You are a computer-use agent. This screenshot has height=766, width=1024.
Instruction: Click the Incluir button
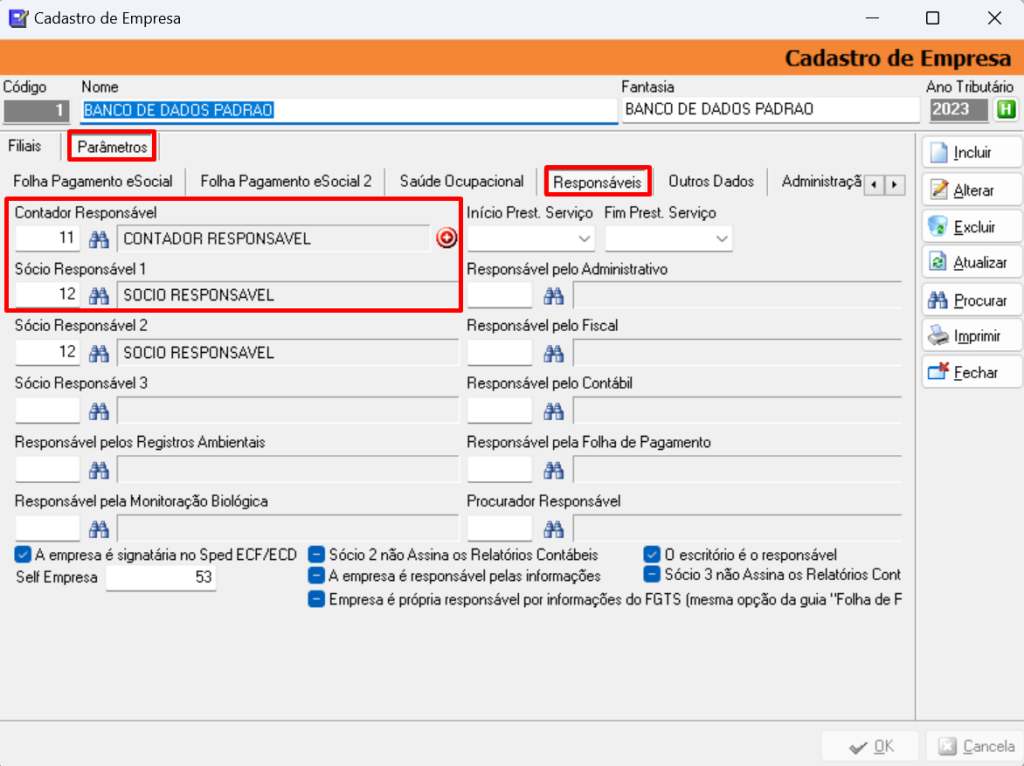pyautogui.click(x=970, y=152)
